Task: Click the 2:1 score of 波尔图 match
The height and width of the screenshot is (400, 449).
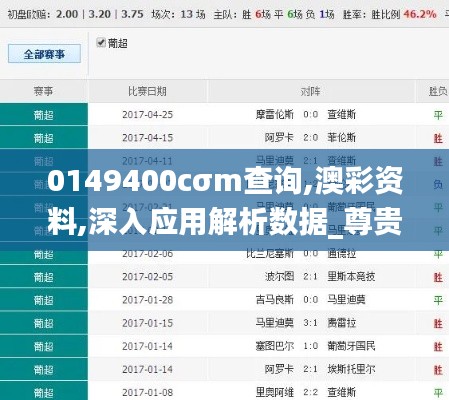Action: 310,277
